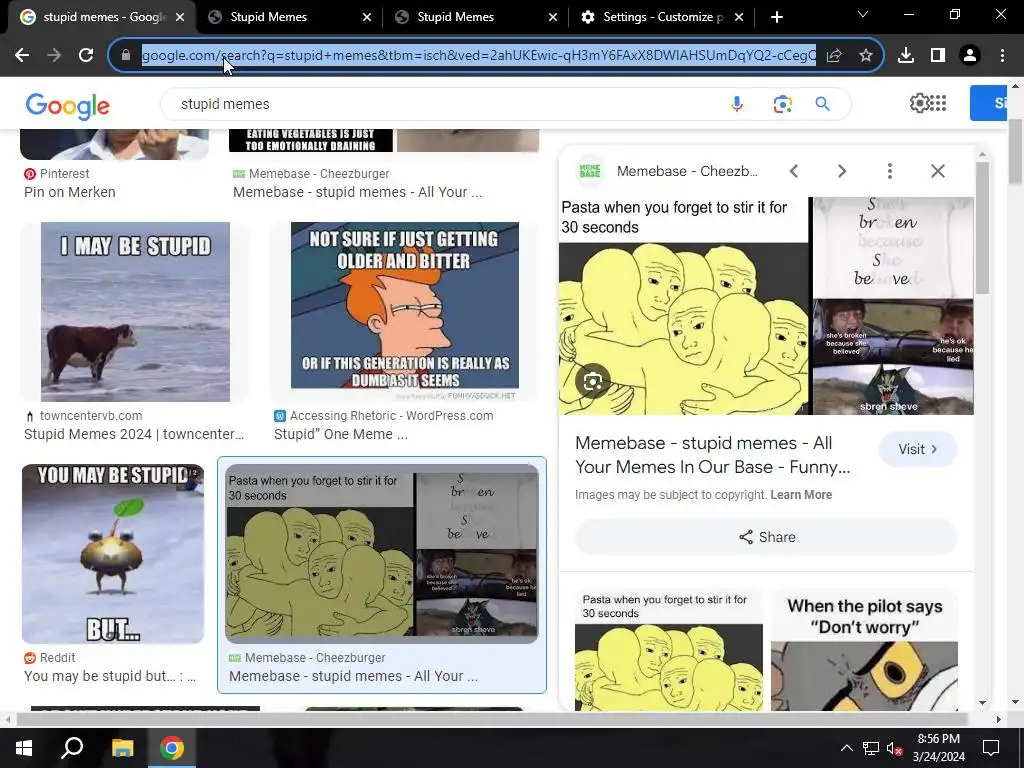Click the page's vertical scrollbar thumb at right edge
The width and height of the screenshot is (1024, 768).
[1016, 150]
